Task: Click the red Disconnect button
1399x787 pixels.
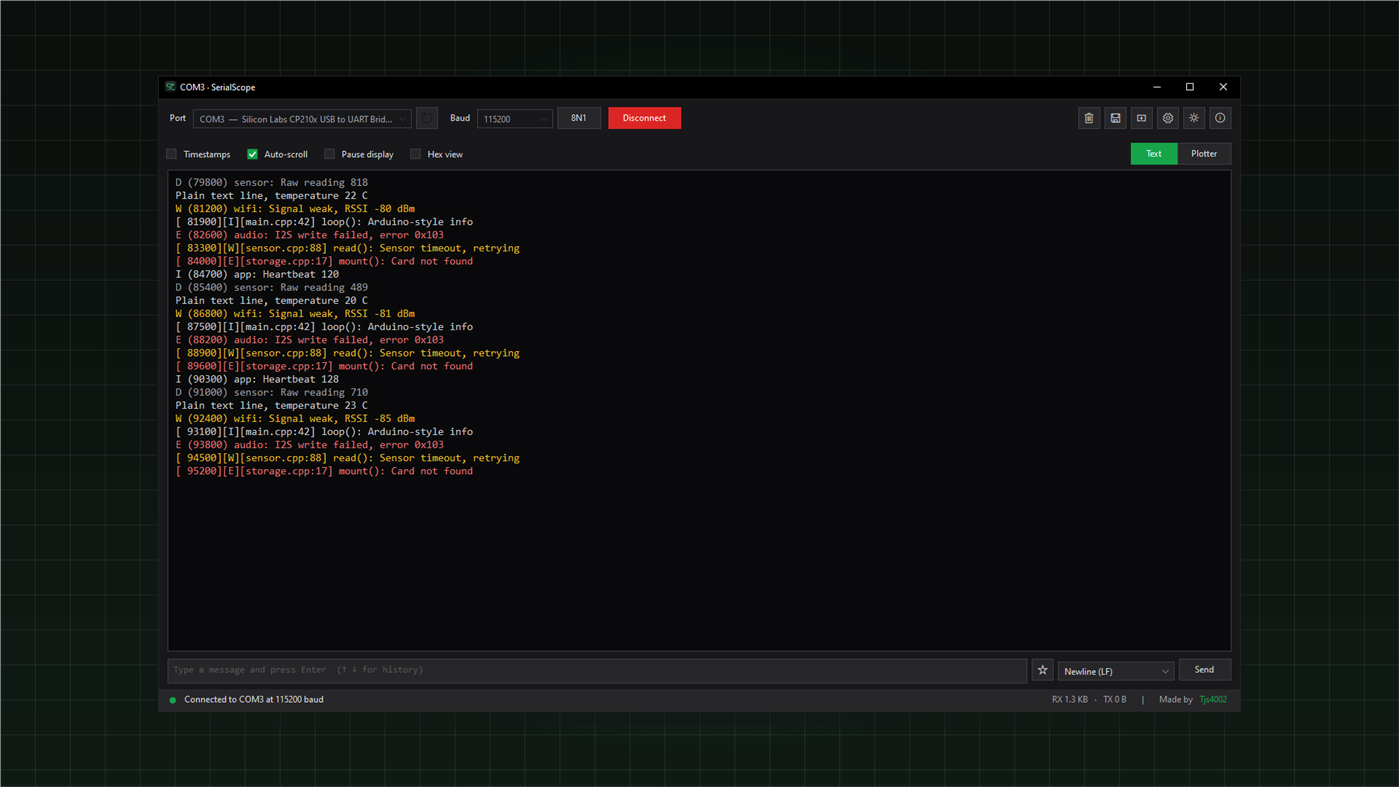Action: pyautogui.click(x=644, y=118)
